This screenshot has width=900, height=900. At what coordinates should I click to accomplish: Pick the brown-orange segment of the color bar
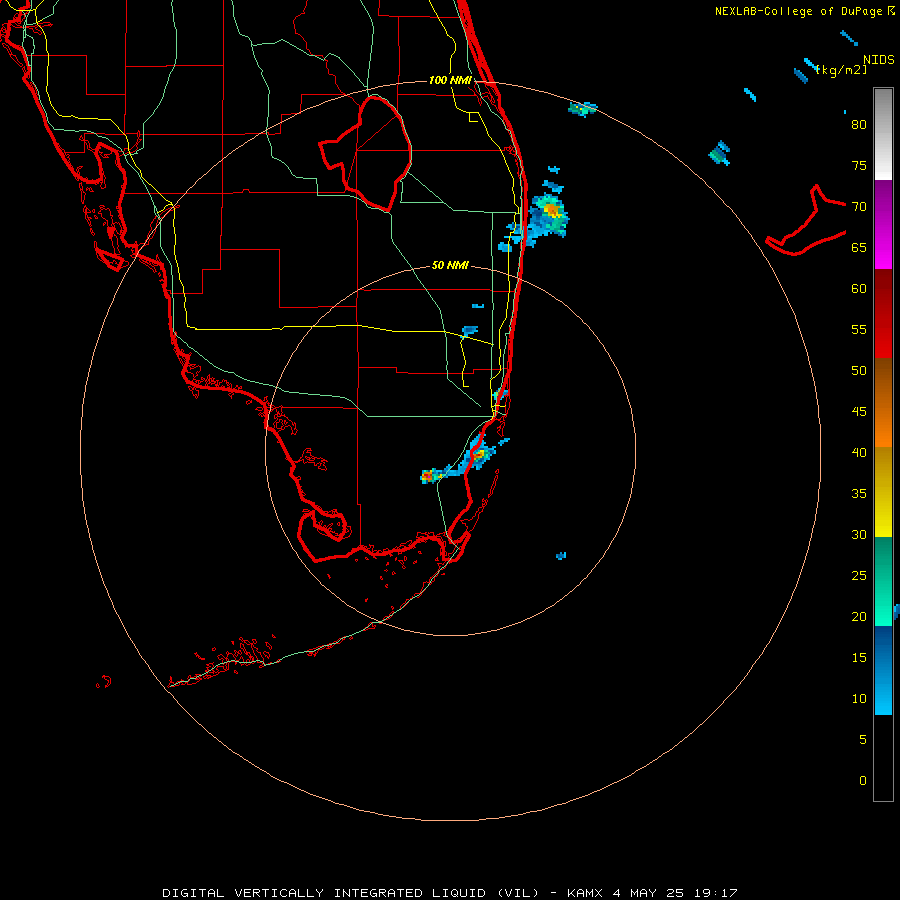(x=883, y=402)
